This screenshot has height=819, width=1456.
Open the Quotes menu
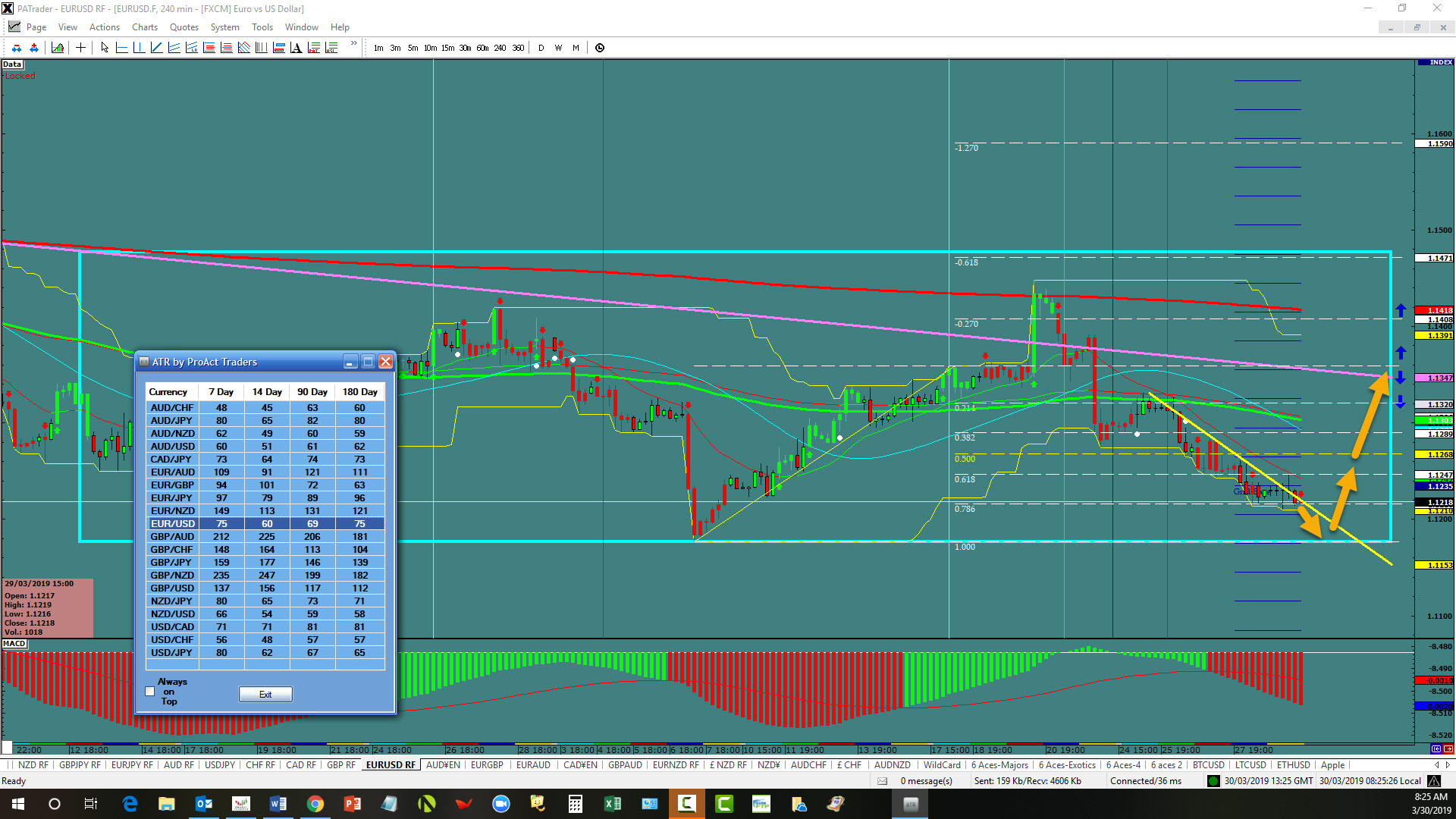tap(184, 27)
